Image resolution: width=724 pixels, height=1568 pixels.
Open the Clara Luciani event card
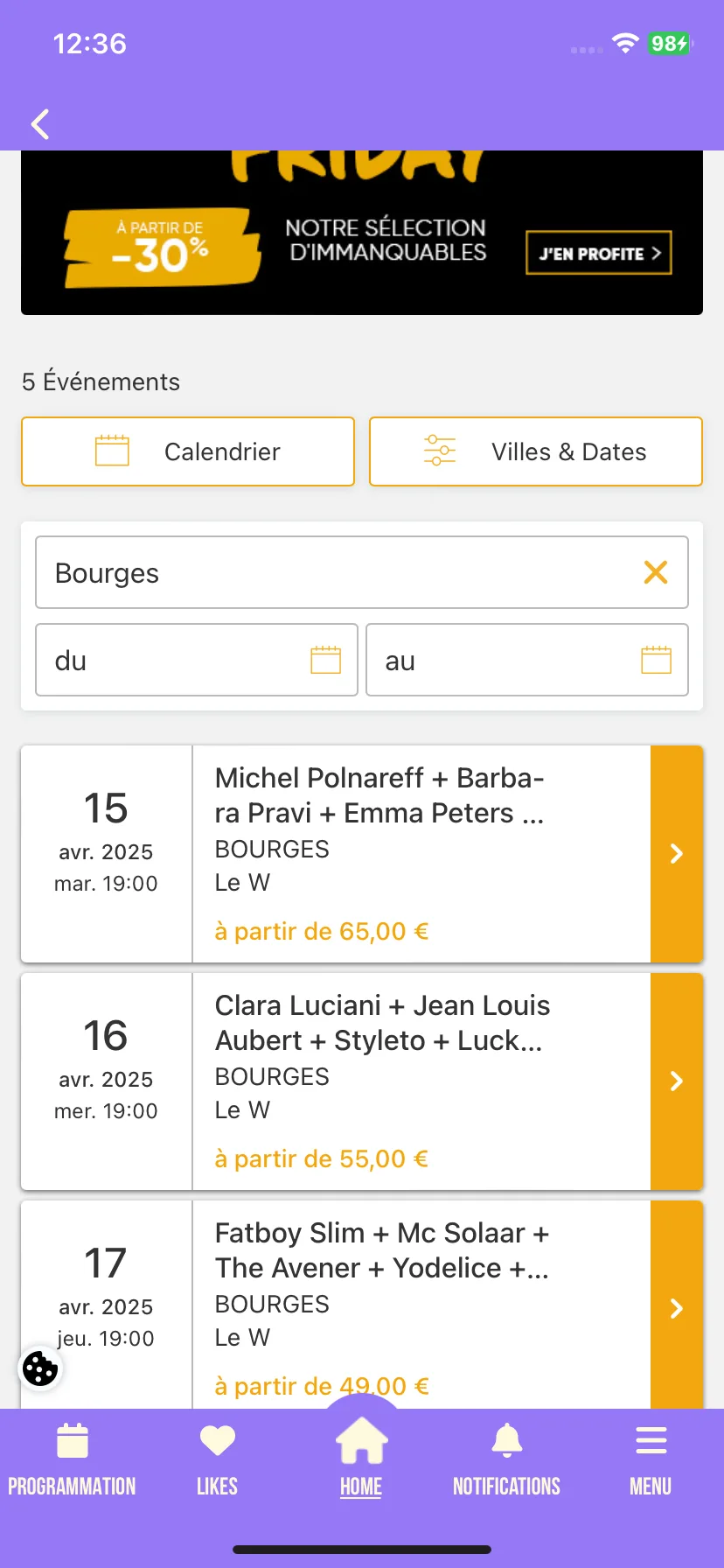click(362, 1081)
